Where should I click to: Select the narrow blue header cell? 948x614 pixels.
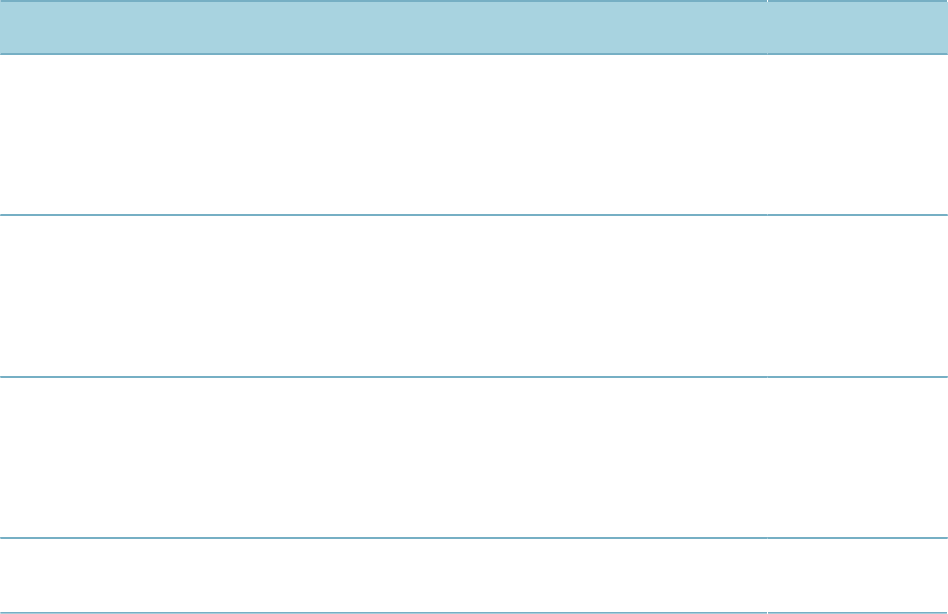[x=858, y=27]
